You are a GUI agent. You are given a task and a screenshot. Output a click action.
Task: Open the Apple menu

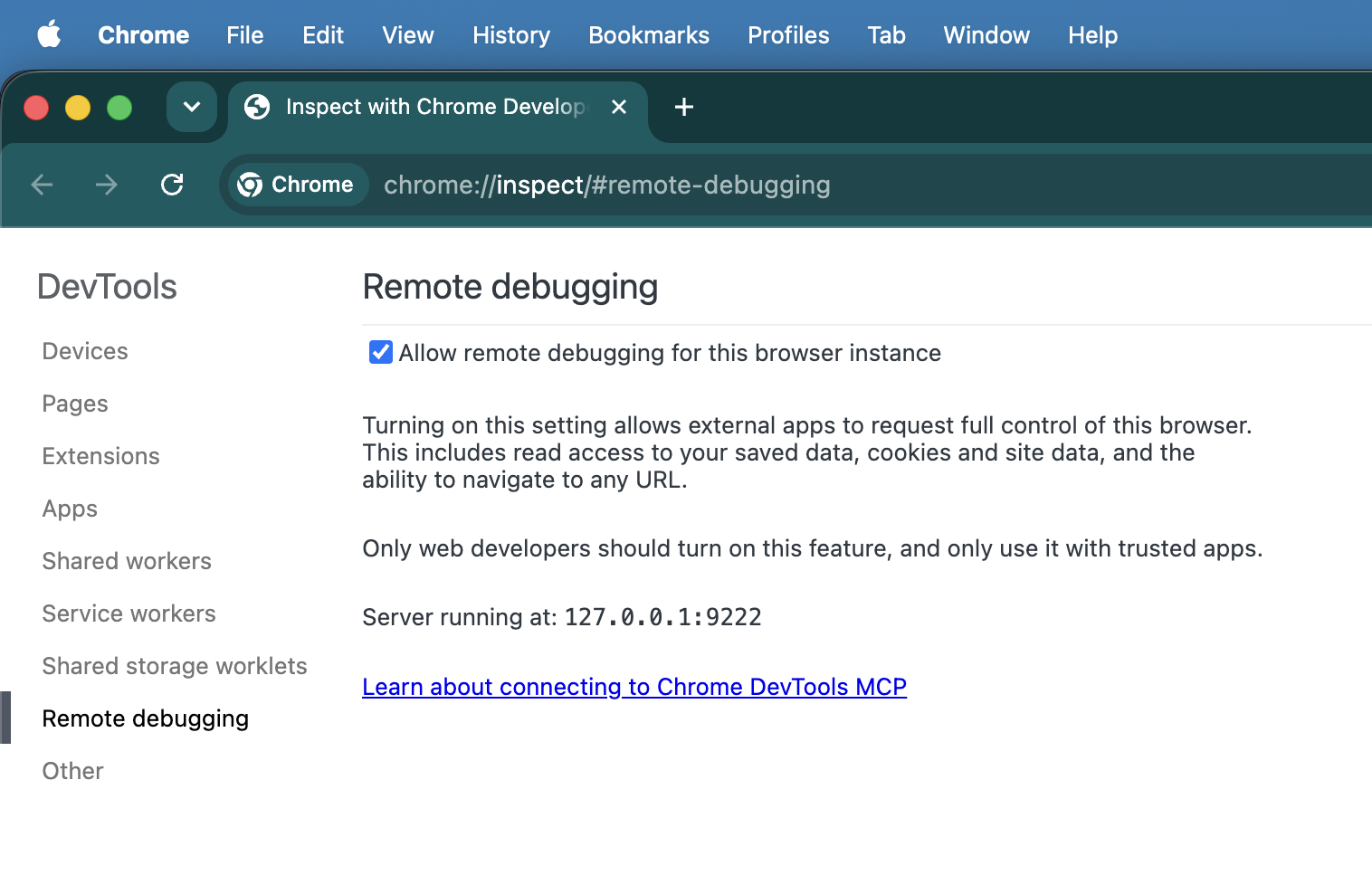(x=49, y=35)
